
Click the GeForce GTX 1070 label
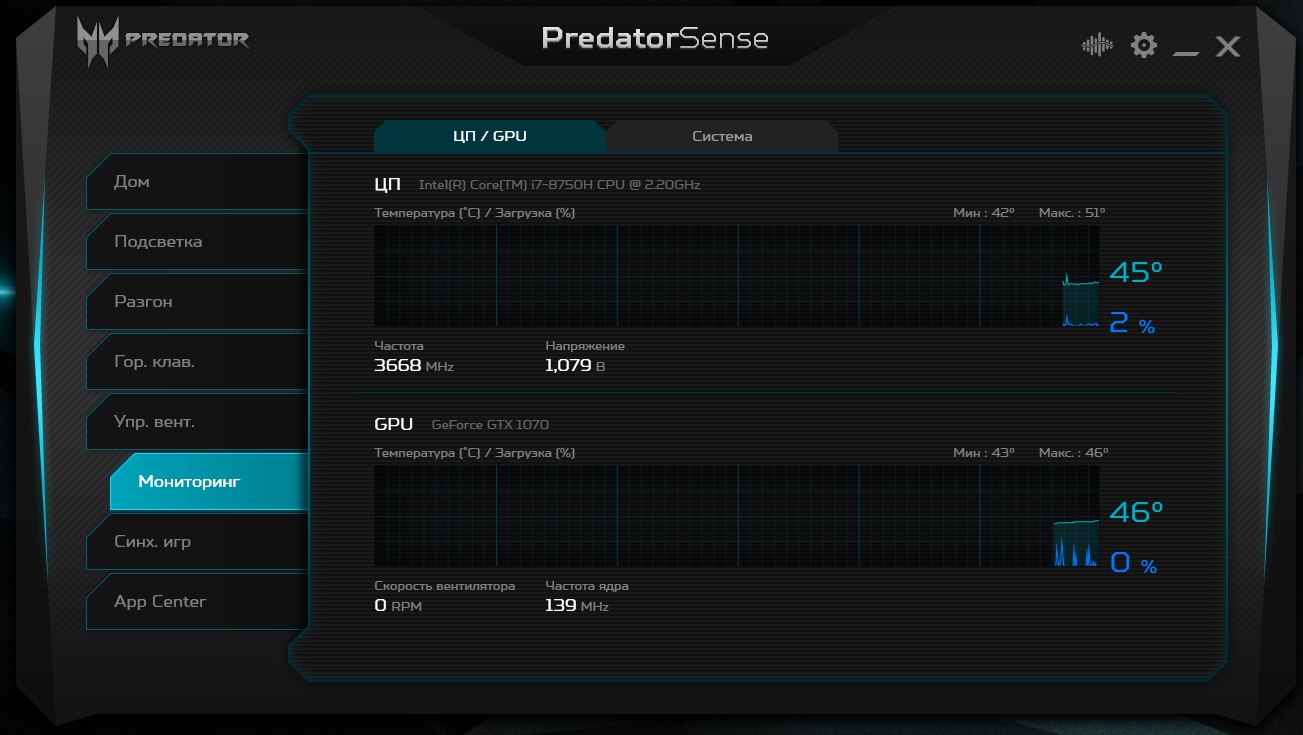point(490,425)
